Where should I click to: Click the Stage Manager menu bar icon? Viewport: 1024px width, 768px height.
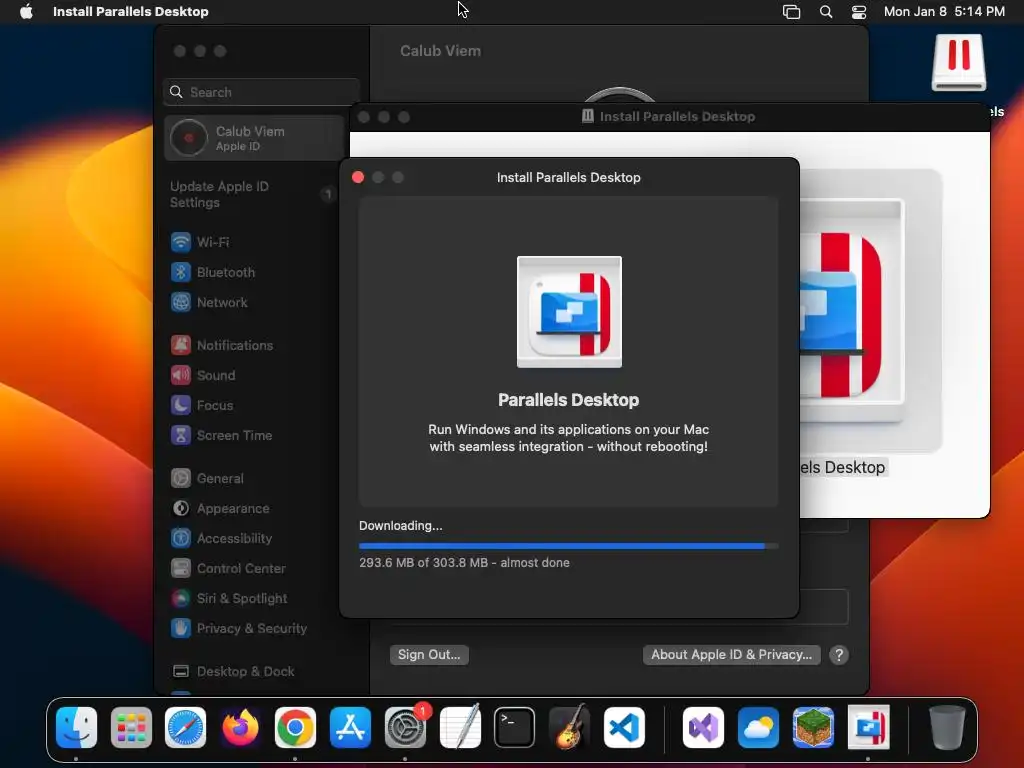792,12
